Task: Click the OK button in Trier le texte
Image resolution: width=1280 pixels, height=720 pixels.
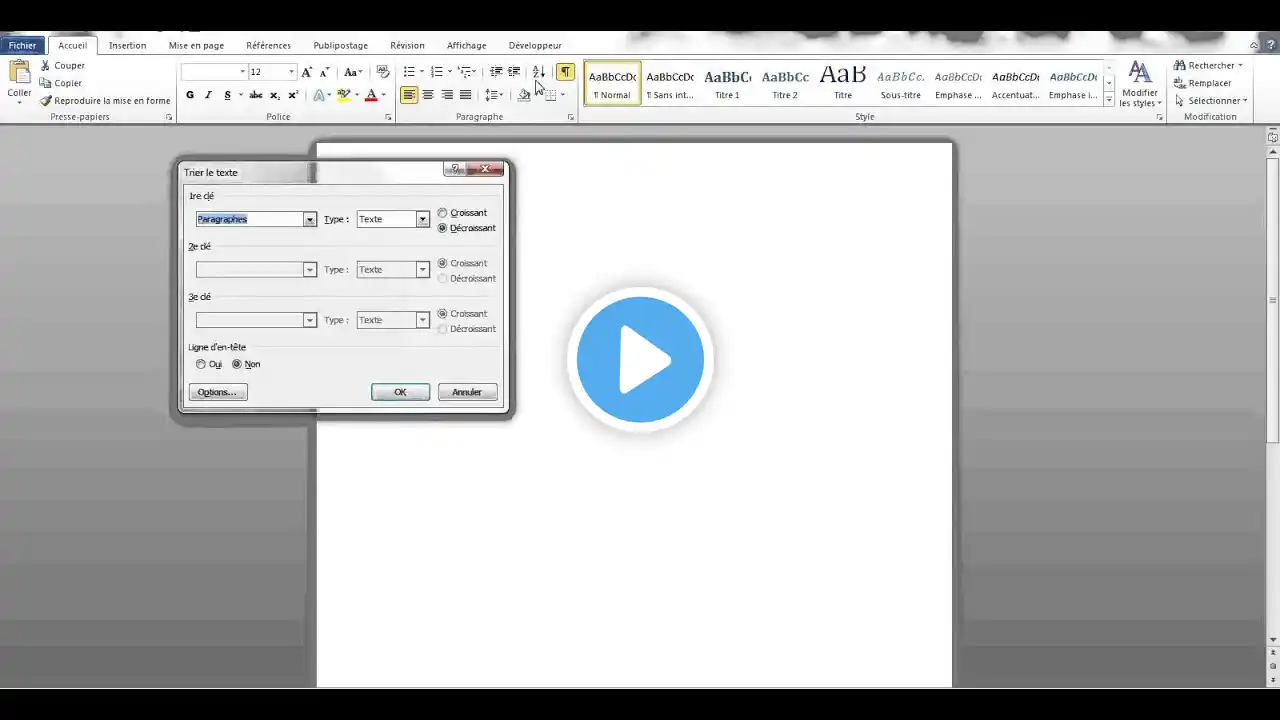Action: pyautogui.click(x=400, y=392)
